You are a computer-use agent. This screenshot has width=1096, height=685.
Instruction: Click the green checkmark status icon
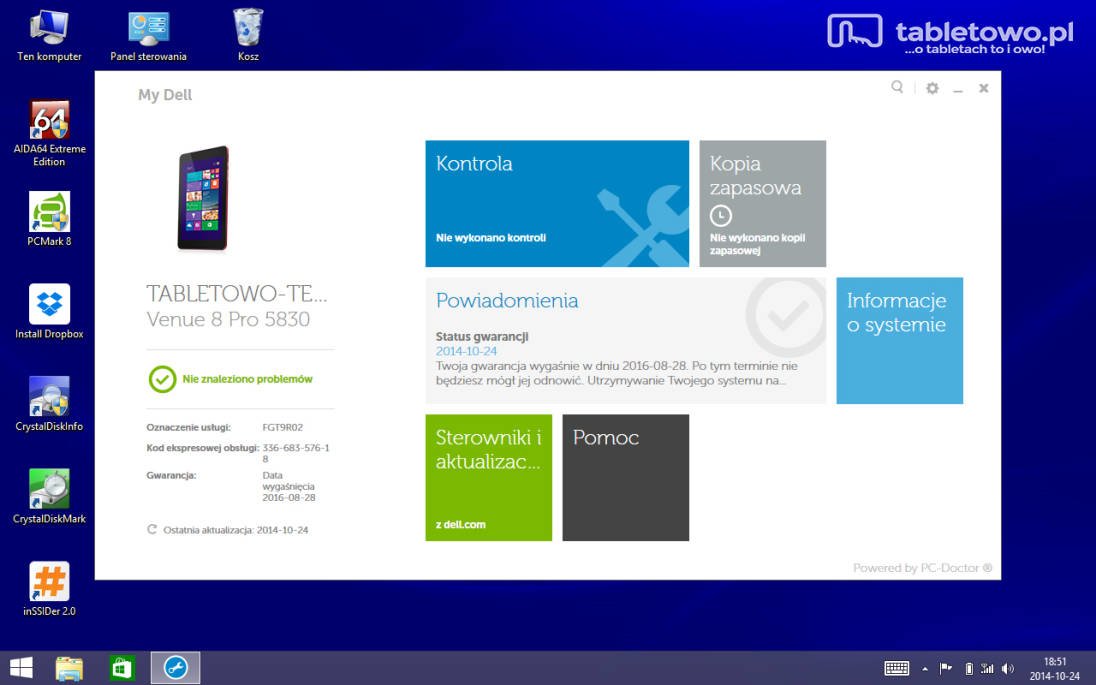(162, 379)
